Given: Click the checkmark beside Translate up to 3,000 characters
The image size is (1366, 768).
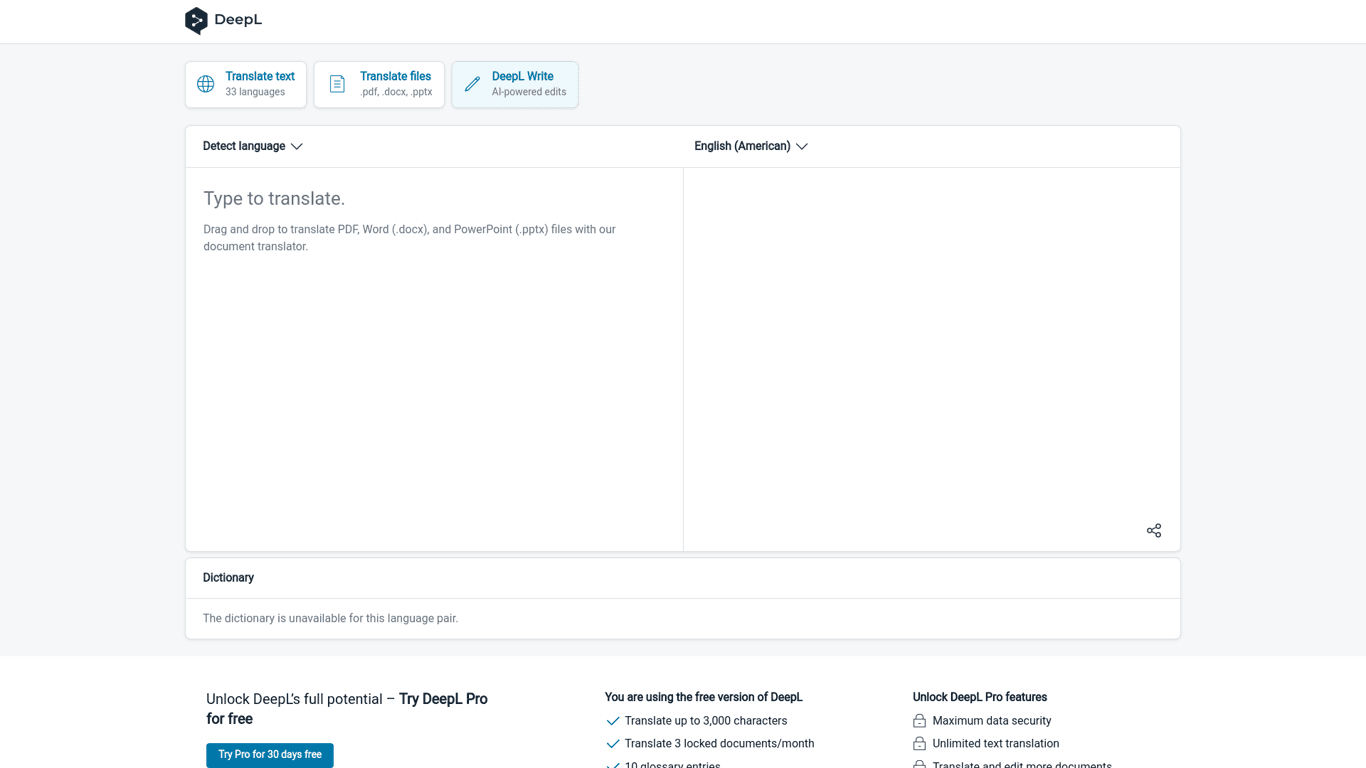Looking at the screenshot, I should coord(613,721).
